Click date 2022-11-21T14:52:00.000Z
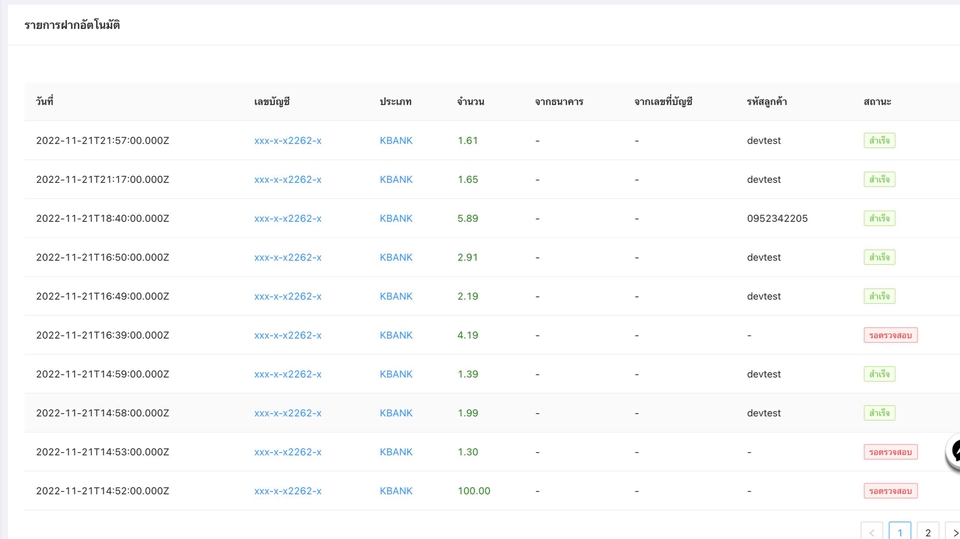960x539 pixels. 102,491
